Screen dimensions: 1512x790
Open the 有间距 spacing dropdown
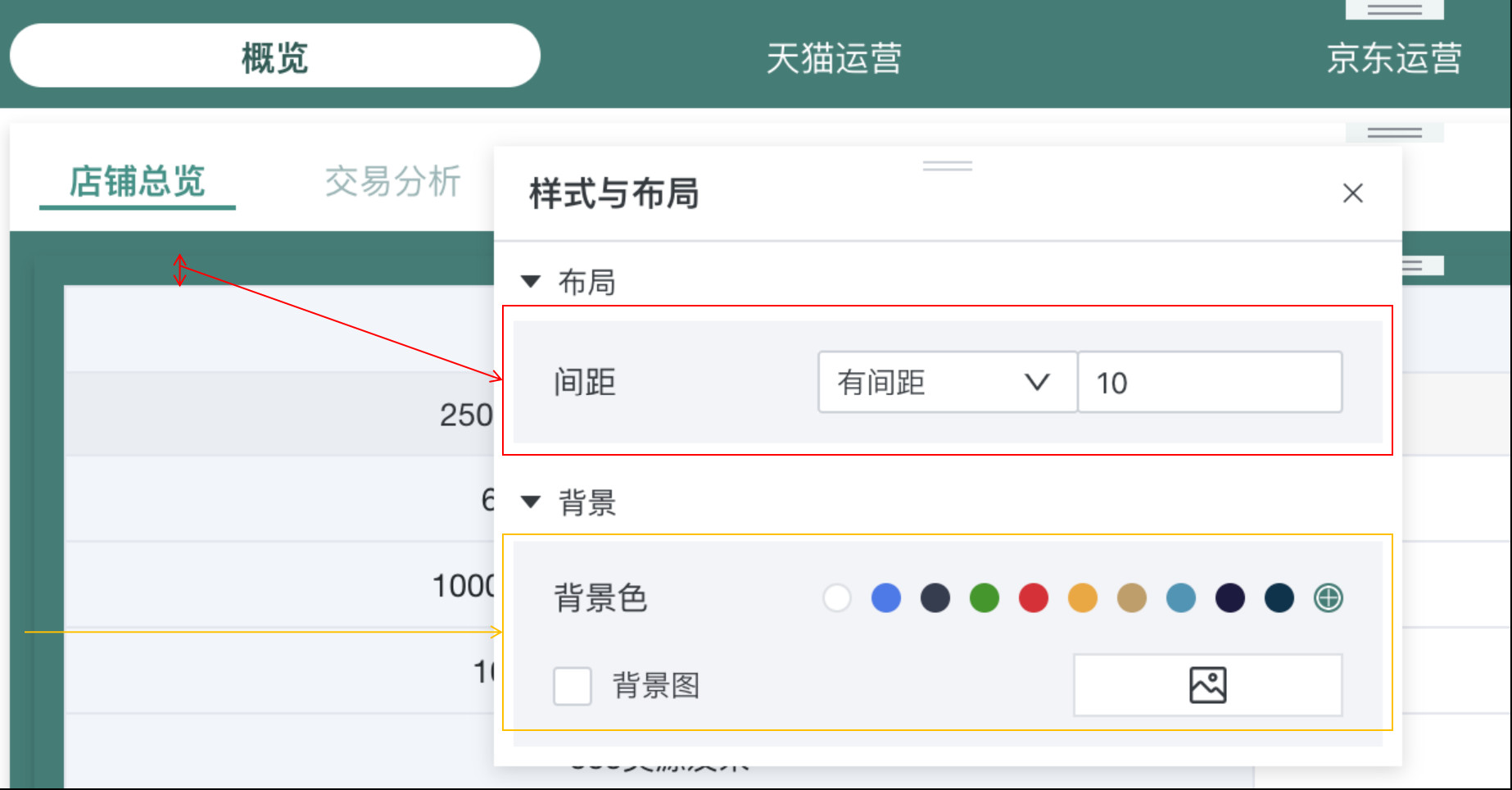pos(947,383)
